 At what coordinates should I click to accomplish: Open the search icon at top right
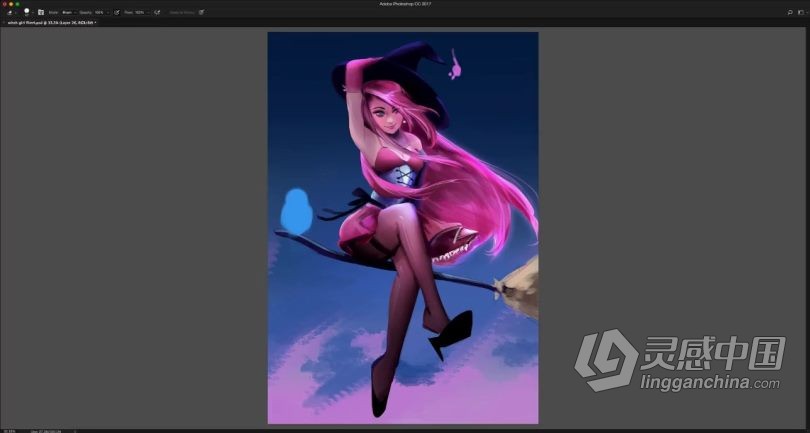(x=790, y=12)
